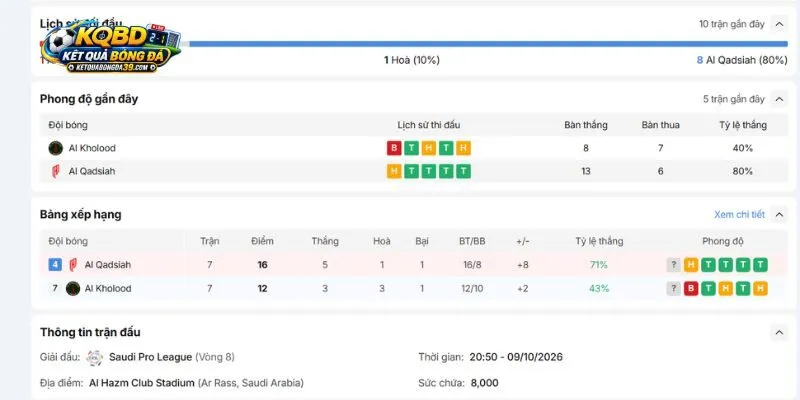This screenshot has height=400, width=800.
Task: Click the Phong độ gần đây heading
Action: (x=89, y=99)
